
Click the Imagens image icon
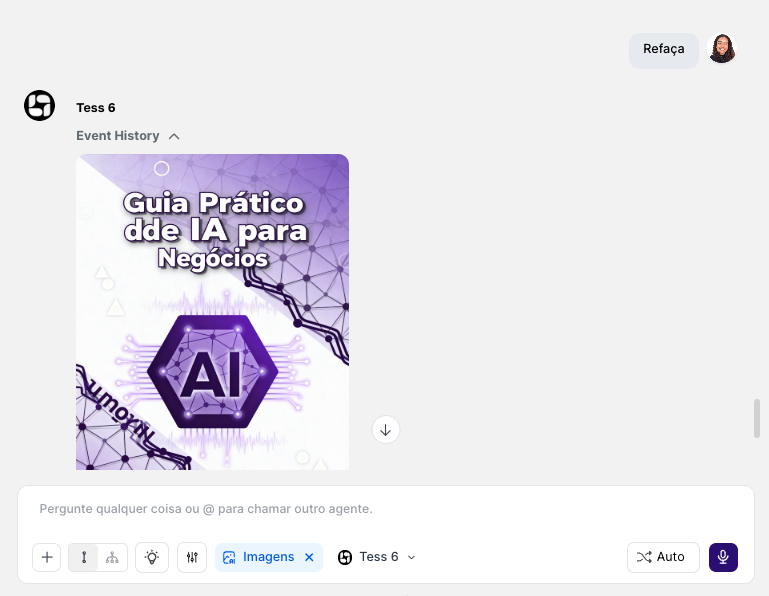pyautogui.click(x=229, y=557)
